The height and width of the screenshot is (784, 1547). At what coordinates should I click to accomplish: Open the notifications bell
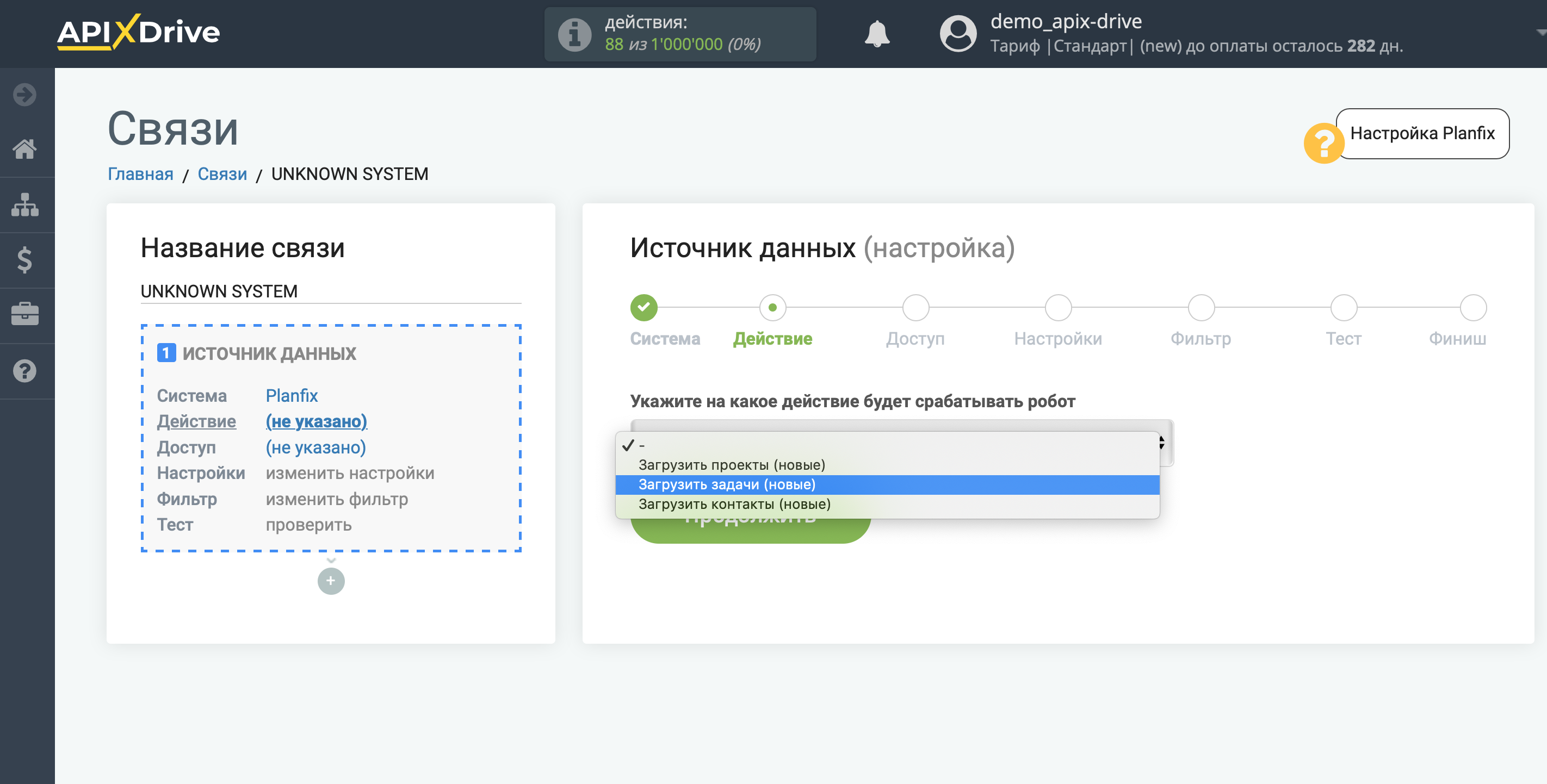(877, 34)
